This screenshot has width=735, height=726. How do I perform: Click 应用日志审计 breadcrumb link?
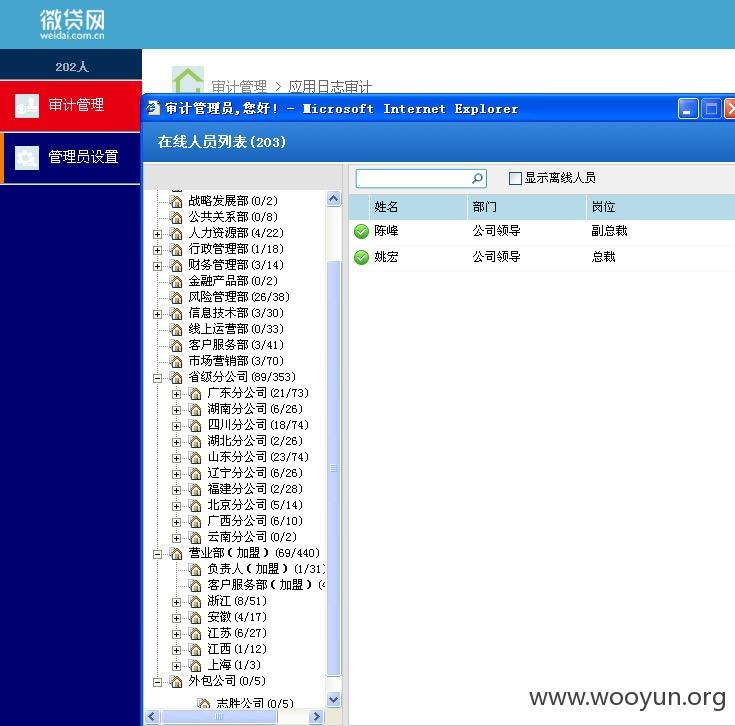pyautogui.click(x=330, y=87)
